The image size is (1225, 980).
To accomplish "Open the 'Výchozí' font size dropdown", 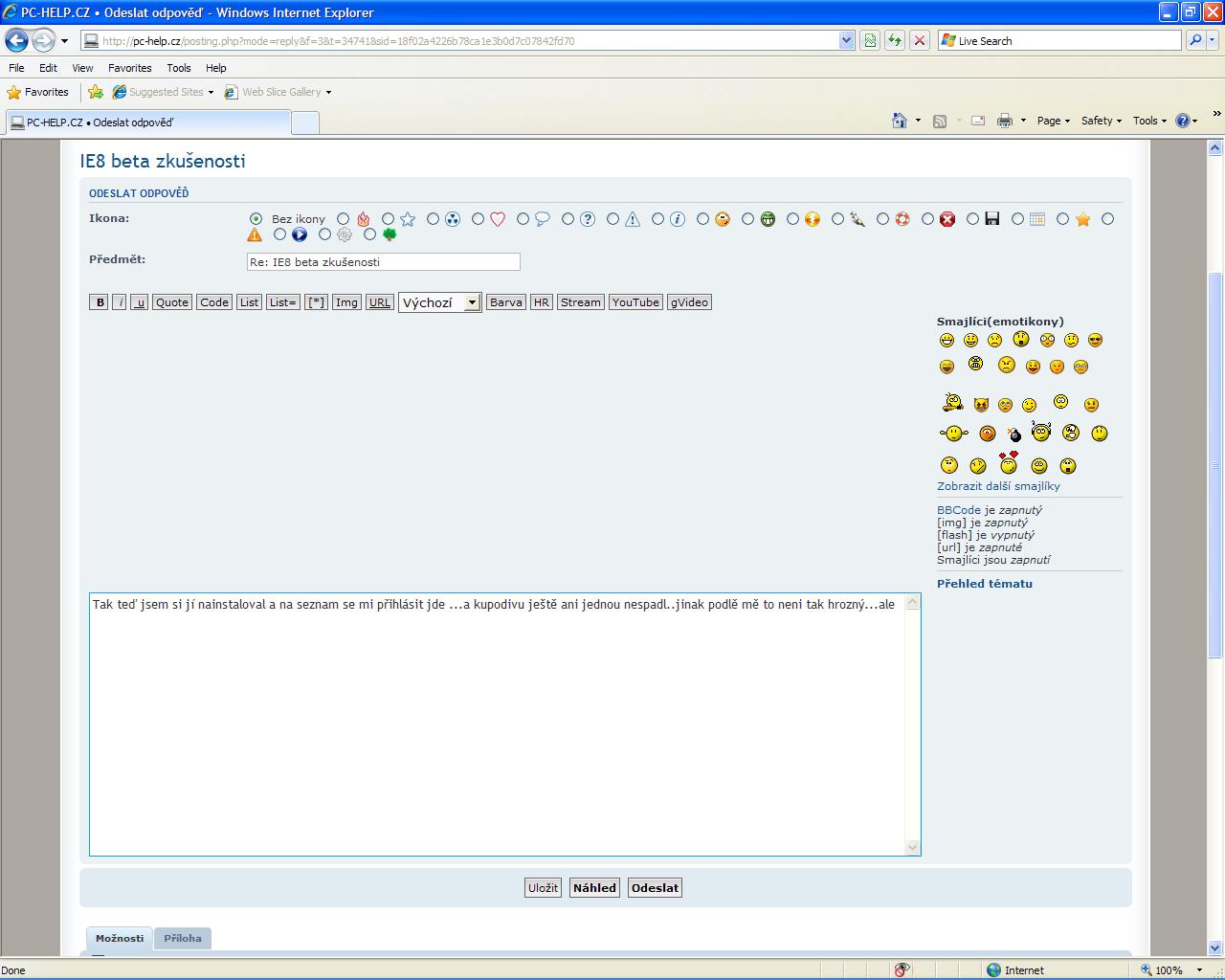I will coord(440,302).
